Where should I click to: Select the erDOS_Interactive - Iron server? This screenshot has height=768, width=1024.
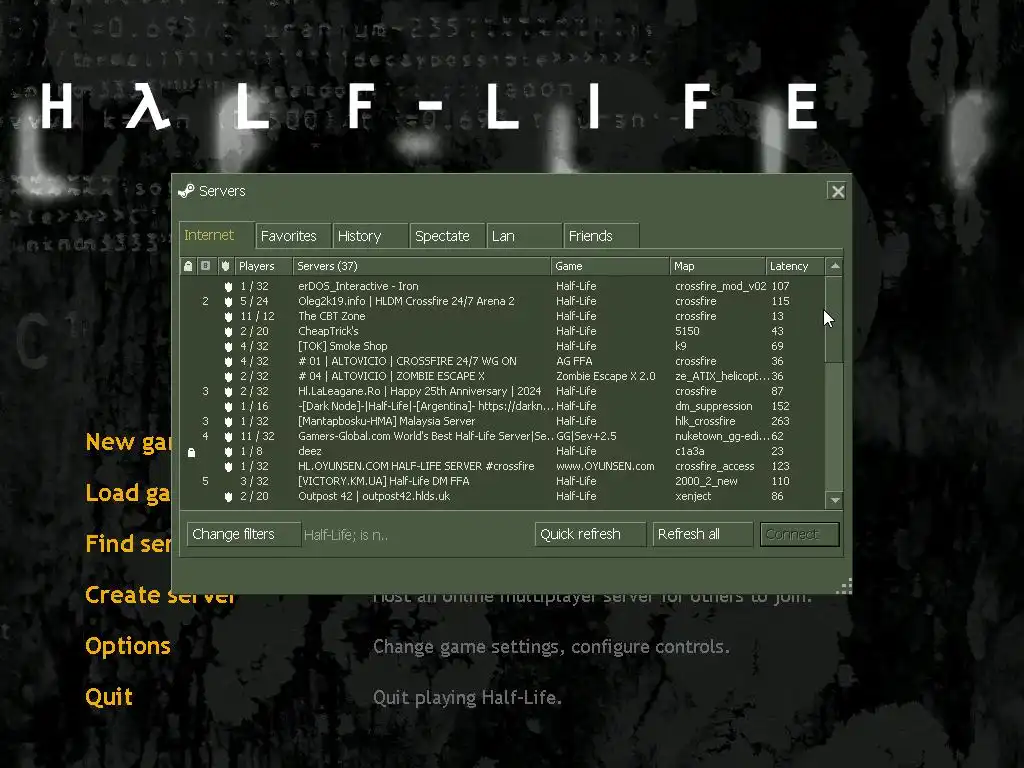coord(502,287)
